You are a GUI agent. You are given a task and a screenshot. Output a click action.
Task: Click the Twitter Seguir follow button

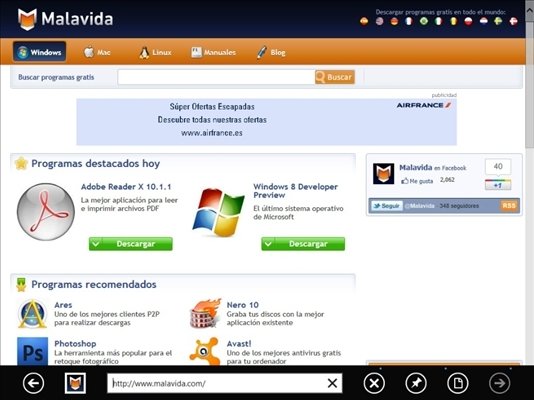point(387,206)
